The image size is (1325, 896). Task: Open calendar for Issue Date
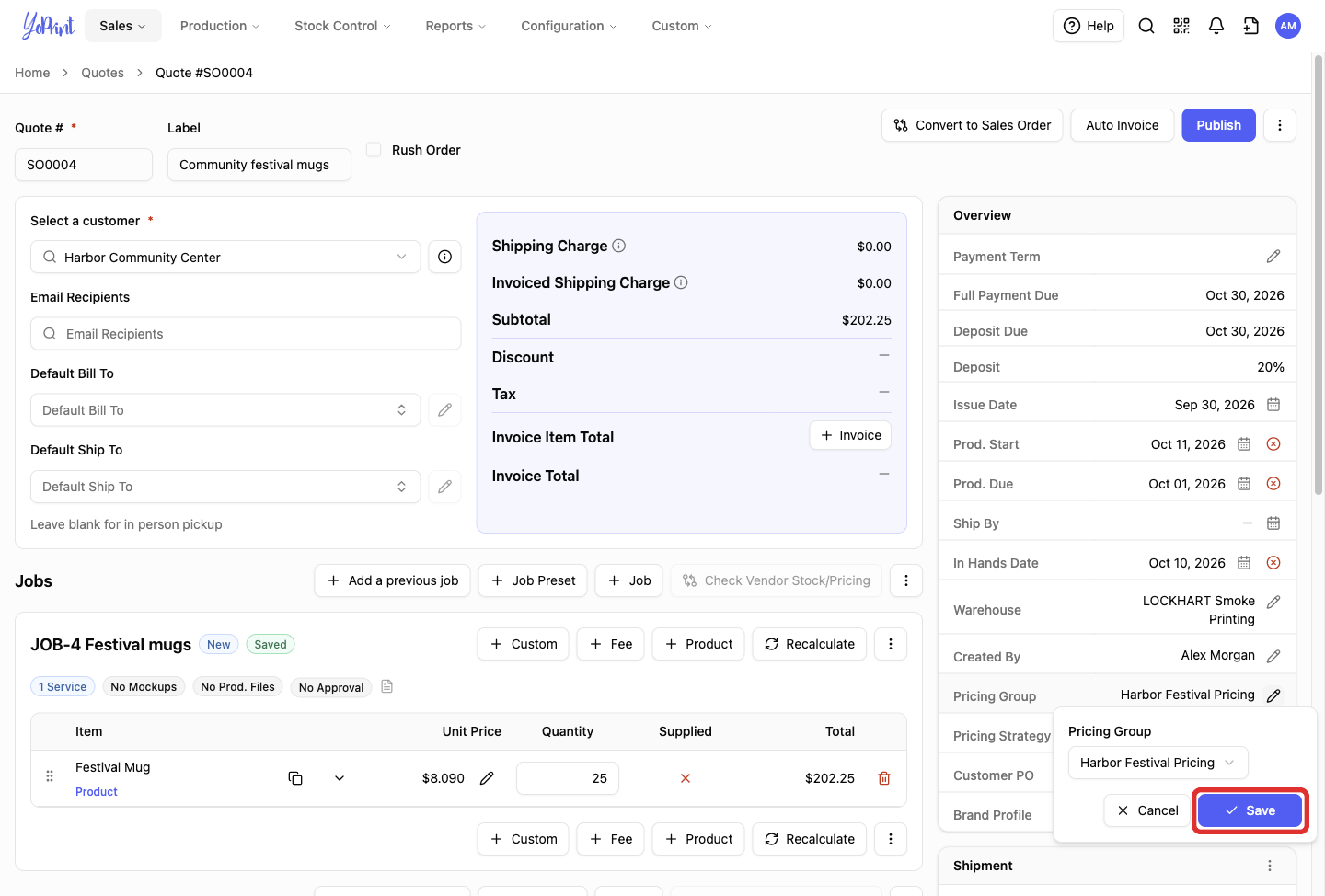pyautogui.click(x=1273, y=405)
